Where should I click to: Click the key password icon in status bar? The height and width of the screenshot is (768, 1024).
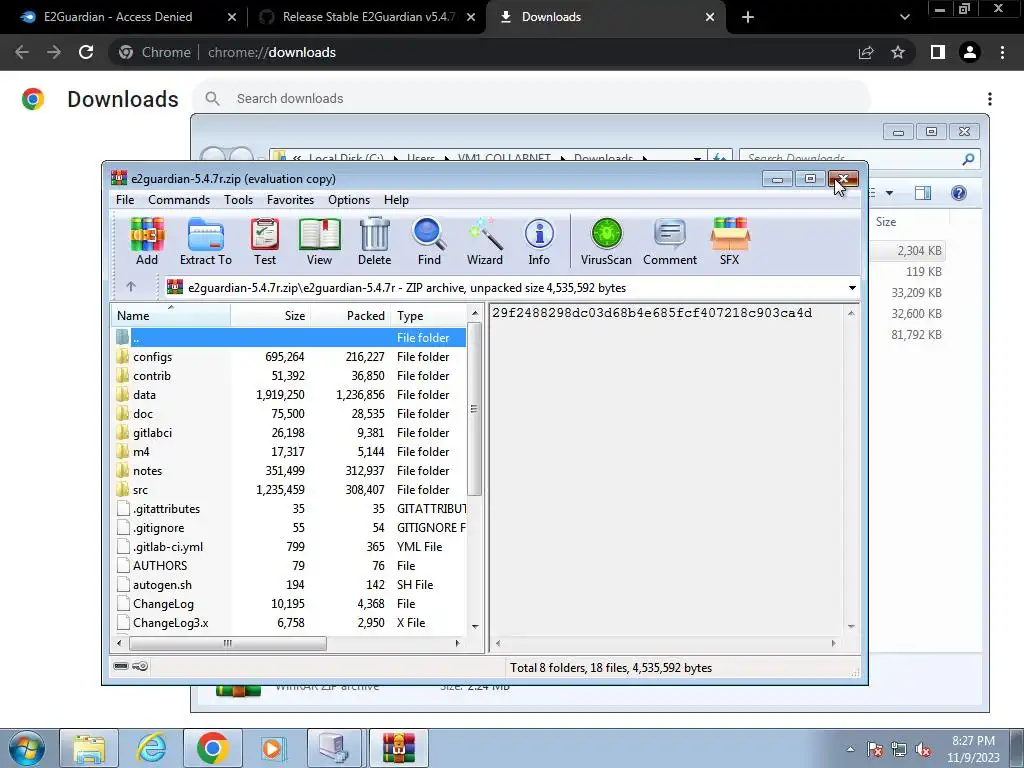[140, 666]
